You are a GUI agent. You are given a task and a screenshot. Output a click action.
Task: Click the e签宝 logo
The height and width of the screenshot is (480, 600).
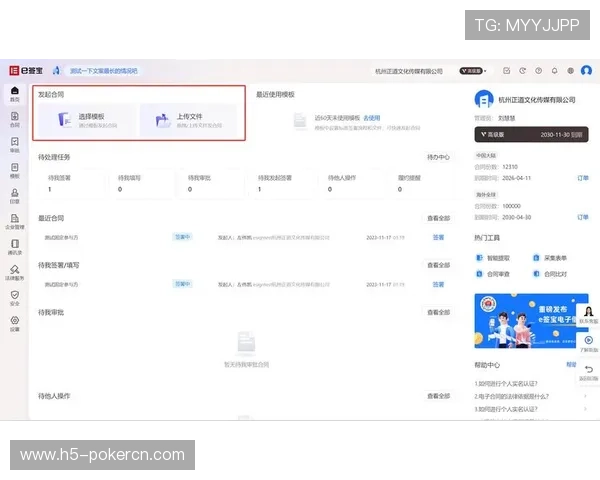pos(26,70)
